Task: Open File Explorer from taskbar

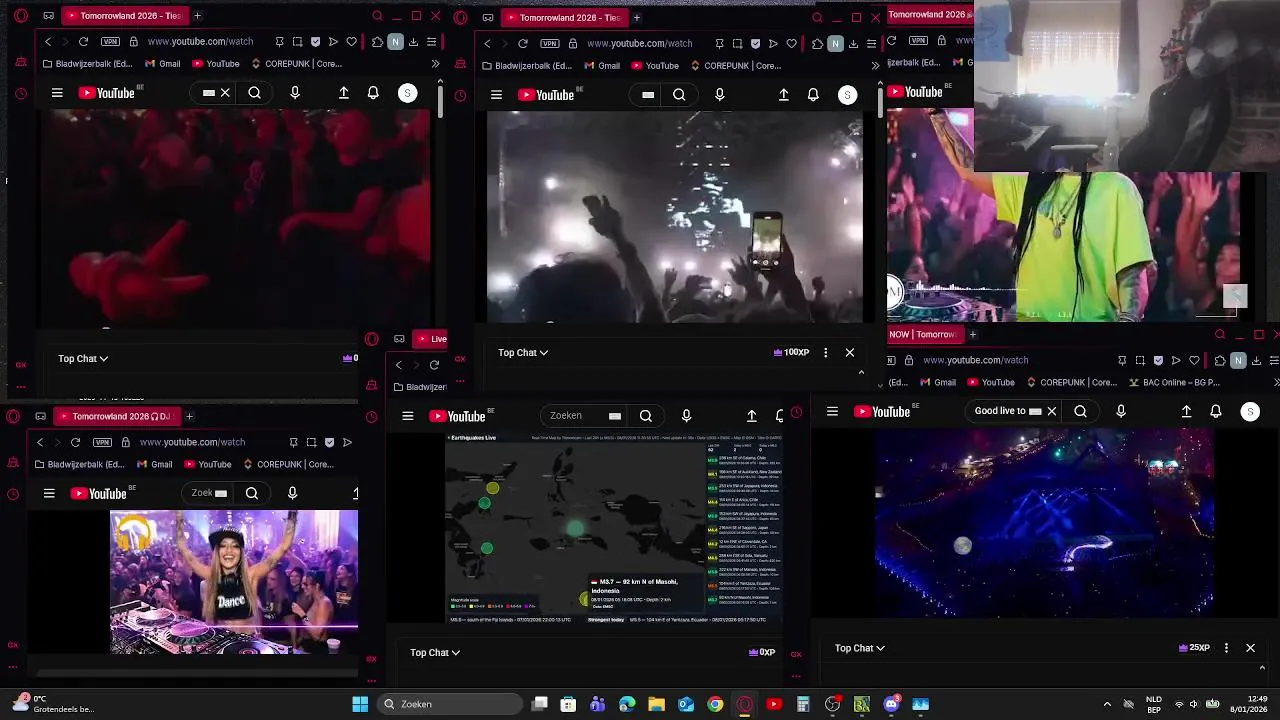Action: (657, 704)
